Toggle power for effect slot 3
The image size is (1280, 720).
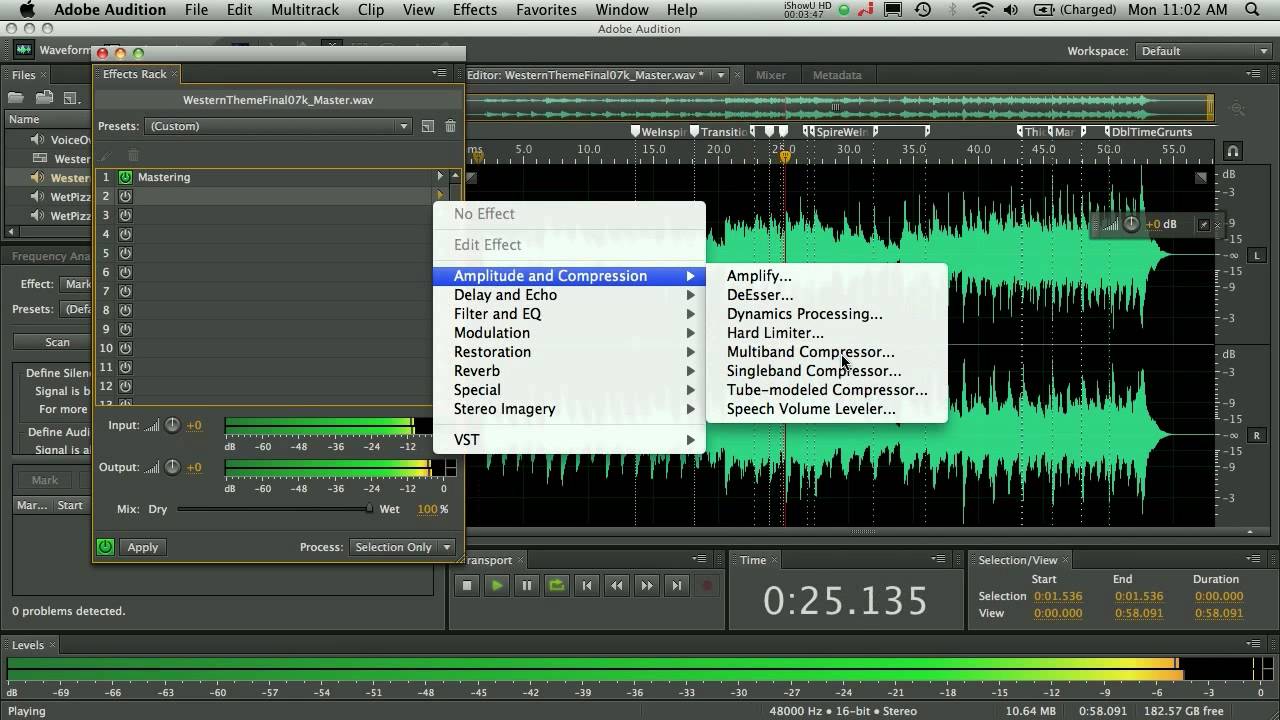pyautogui.click(x=126, y=215)
